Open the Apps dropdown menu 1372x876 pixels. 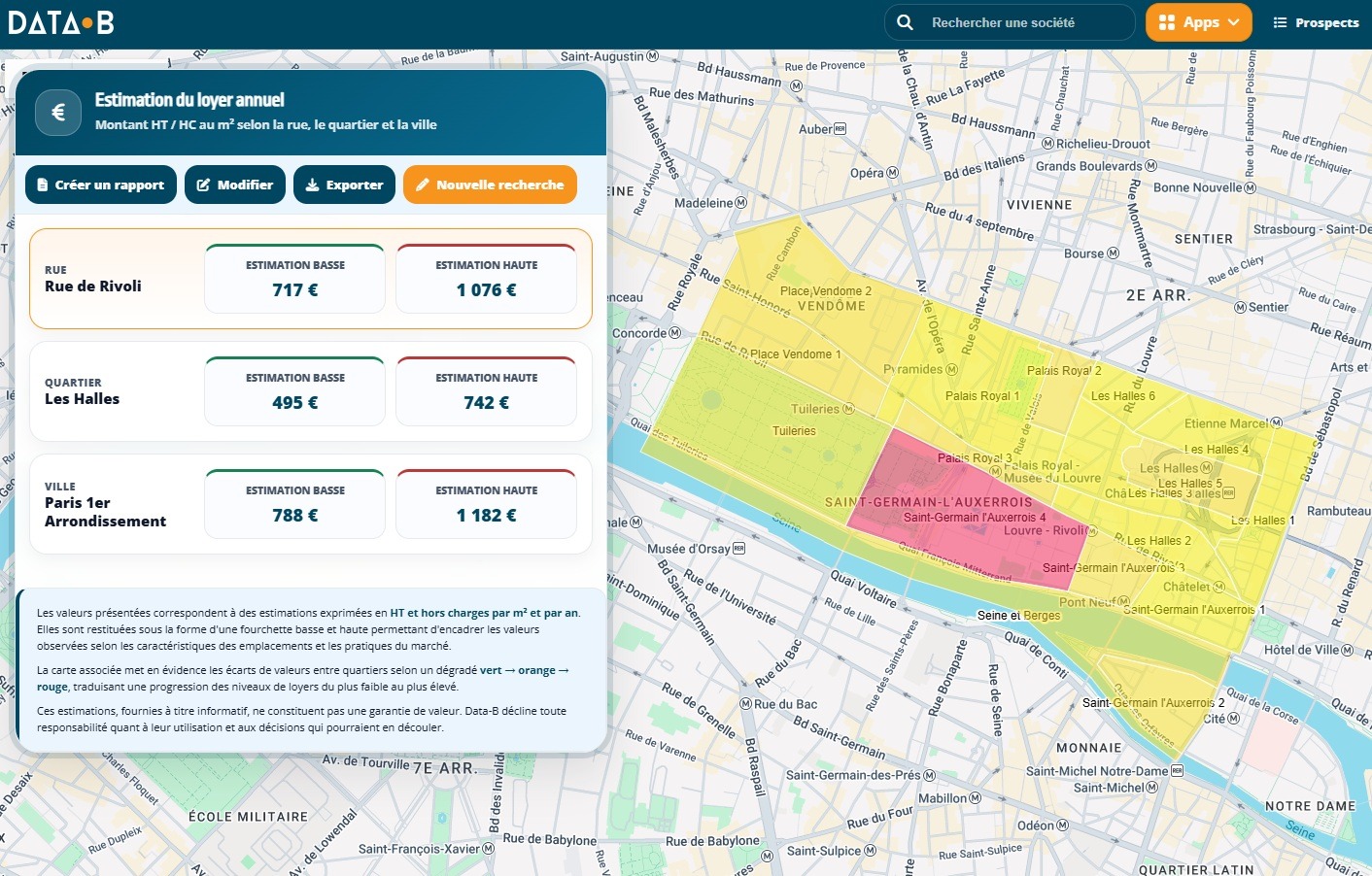[x=1199, y=22]
